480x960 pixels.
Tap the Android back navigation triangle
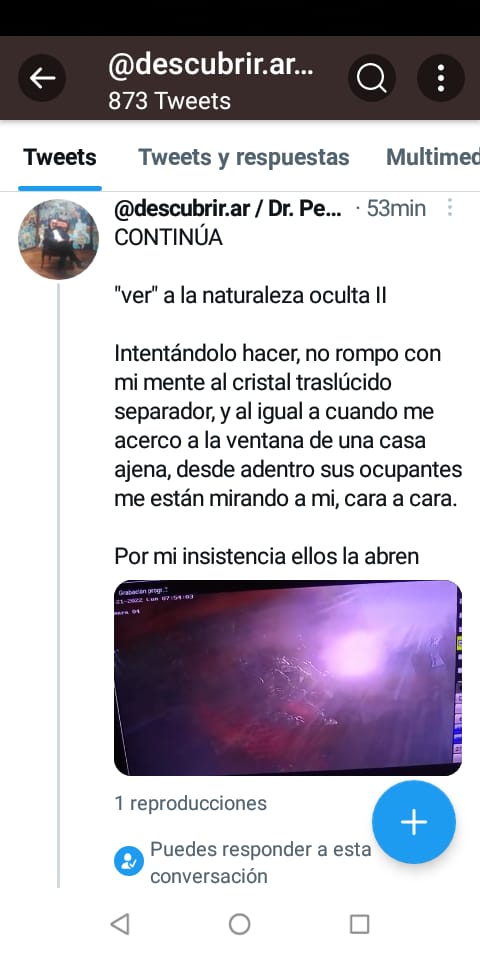click(x=120, y=924)
